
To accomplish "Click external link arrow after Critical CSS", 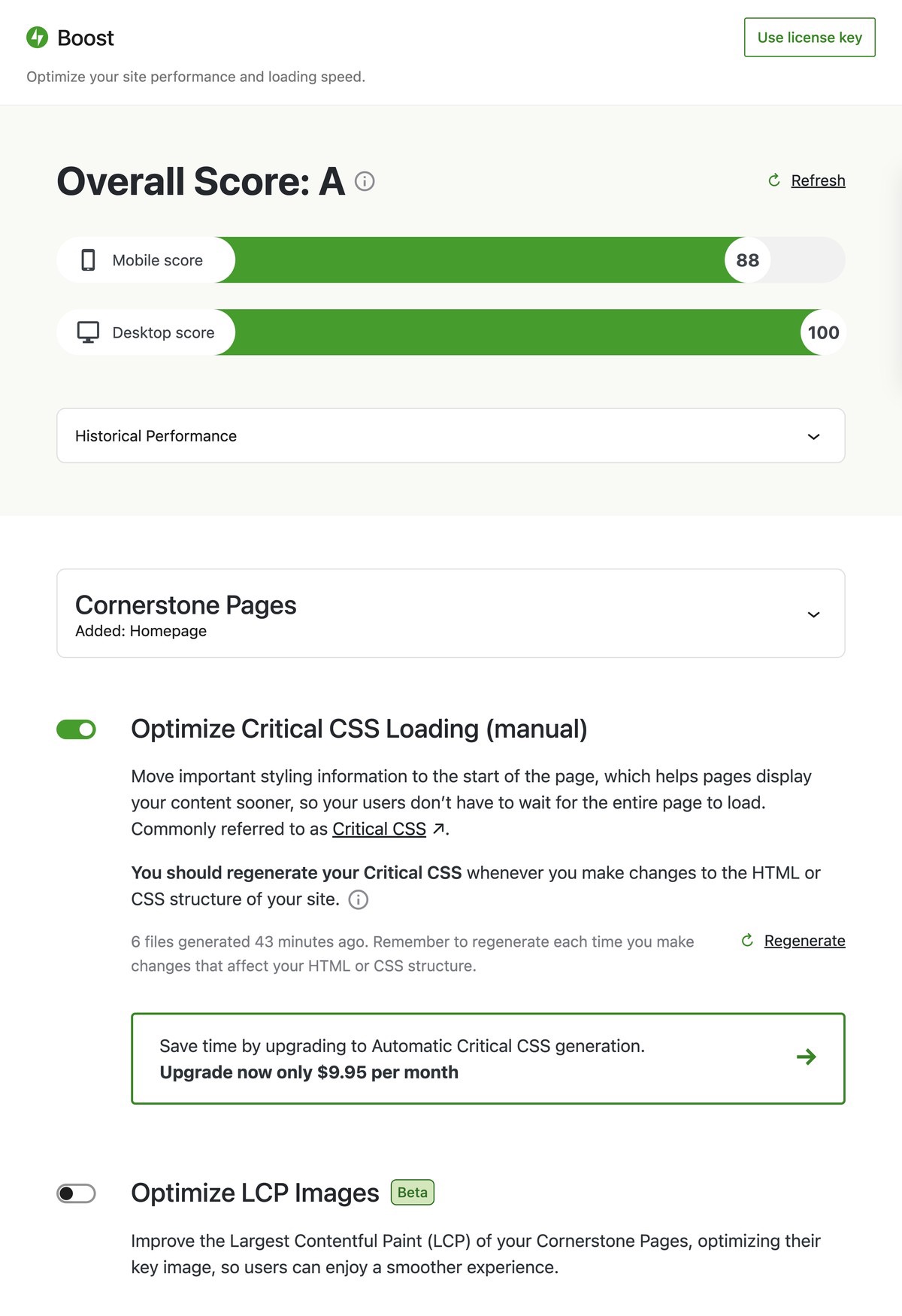I will coord(439,829).
